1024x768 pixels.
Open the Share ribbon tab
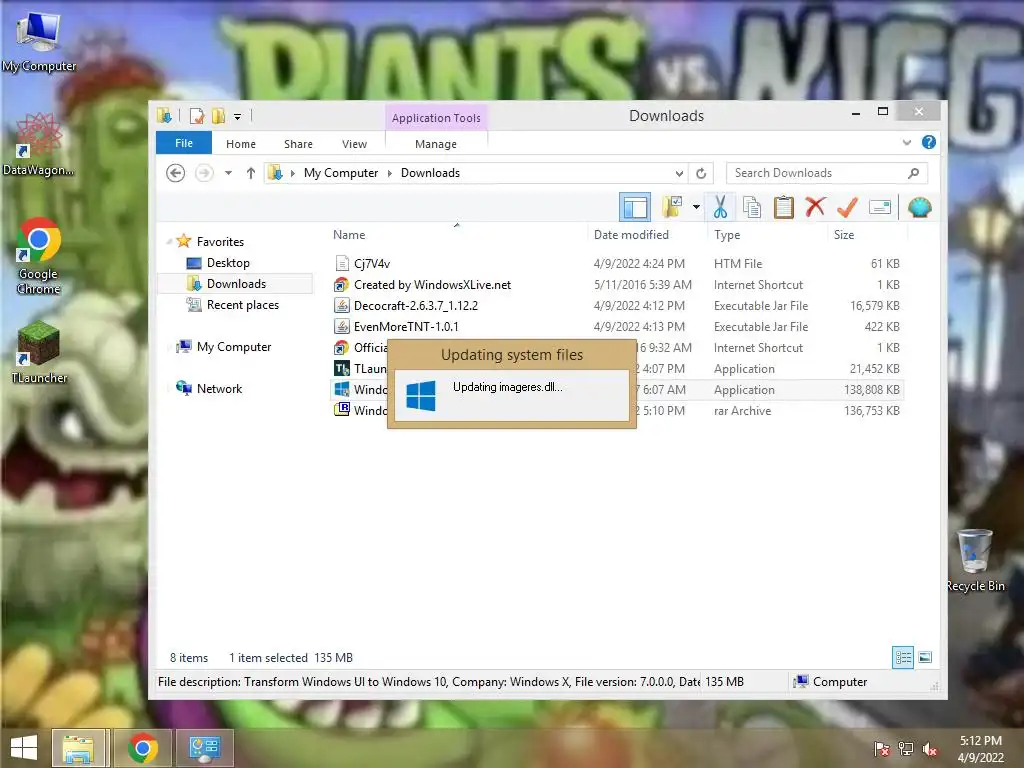click(x=298, y=144)
